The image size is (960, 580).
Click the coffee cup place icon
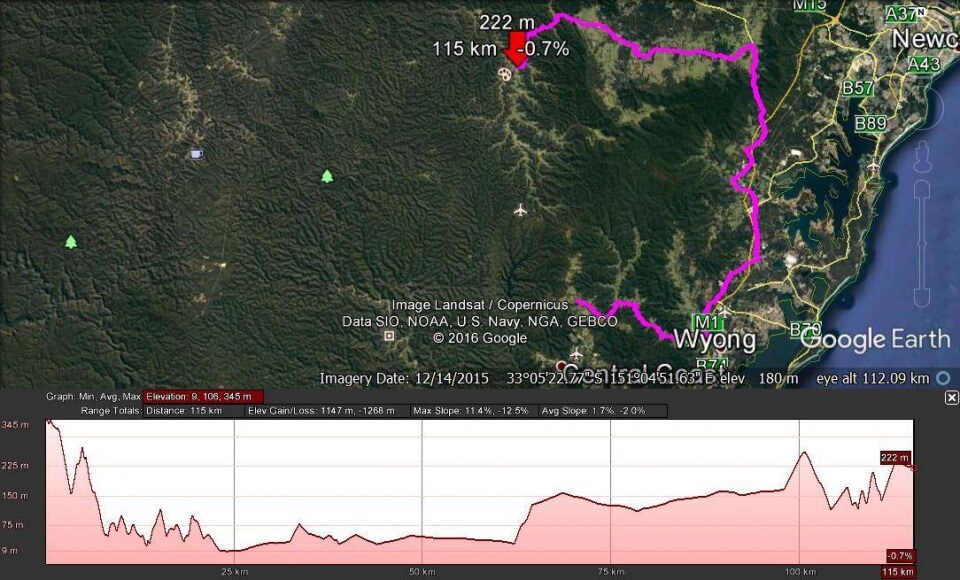coord(196,154)
